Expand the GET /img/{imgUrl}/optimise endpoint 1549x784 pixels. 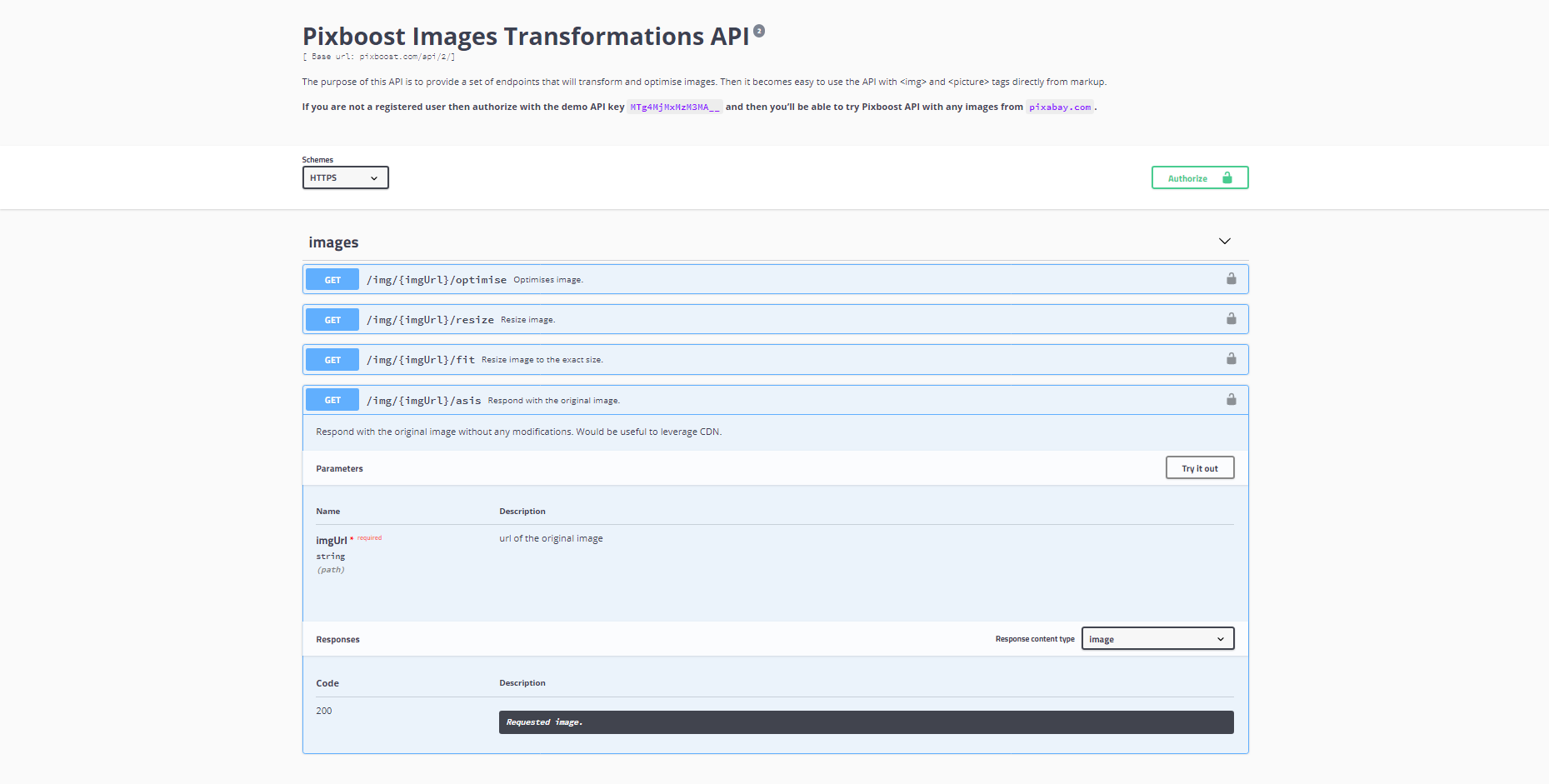click(775, 279)
